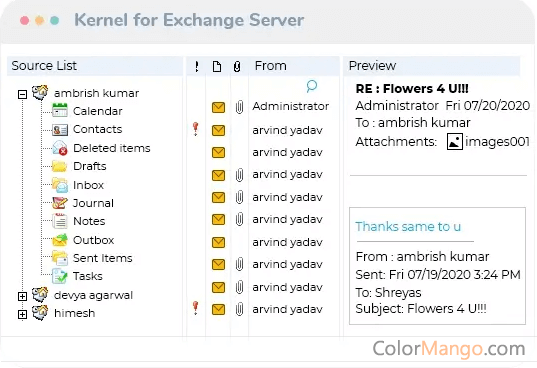The height and width of the screenshot is (368, 537).
Task: Click the ambrish kumar mailbox icon
Action: coord(40,92)
